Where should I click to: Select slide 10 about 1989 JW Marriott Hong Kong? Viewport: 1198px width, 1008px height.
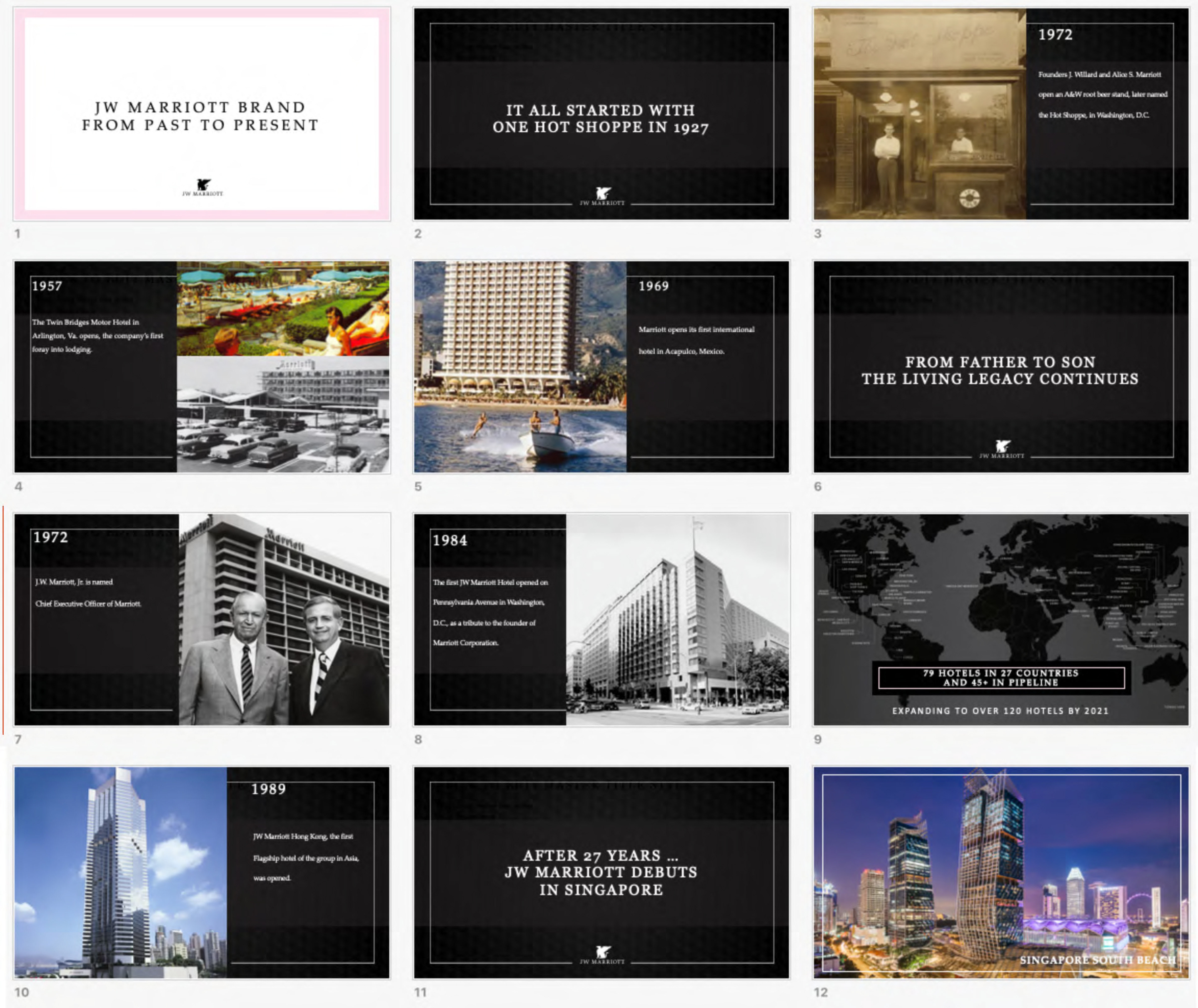[202, 873]
